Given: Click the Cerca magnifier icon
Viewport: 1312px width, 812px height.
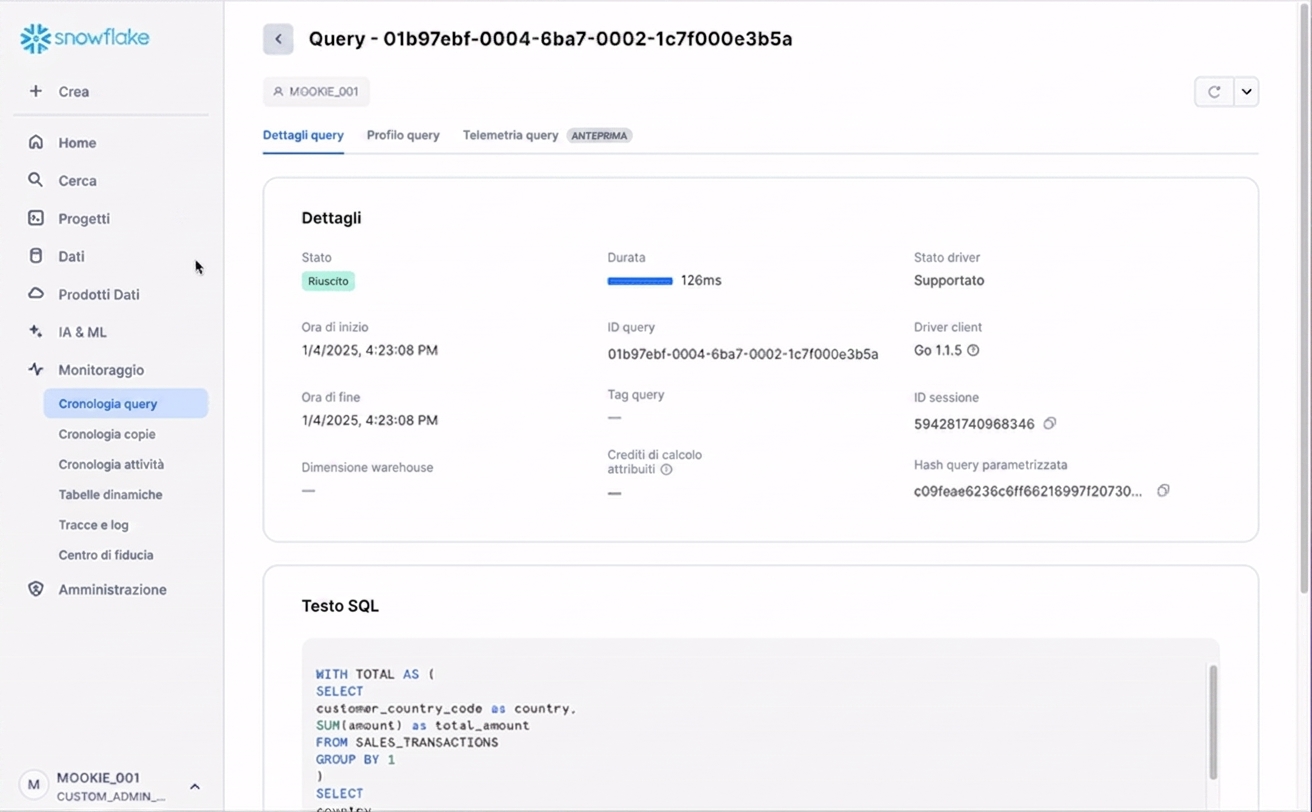Looking at the screenshot, I should (x=36, y=180).
